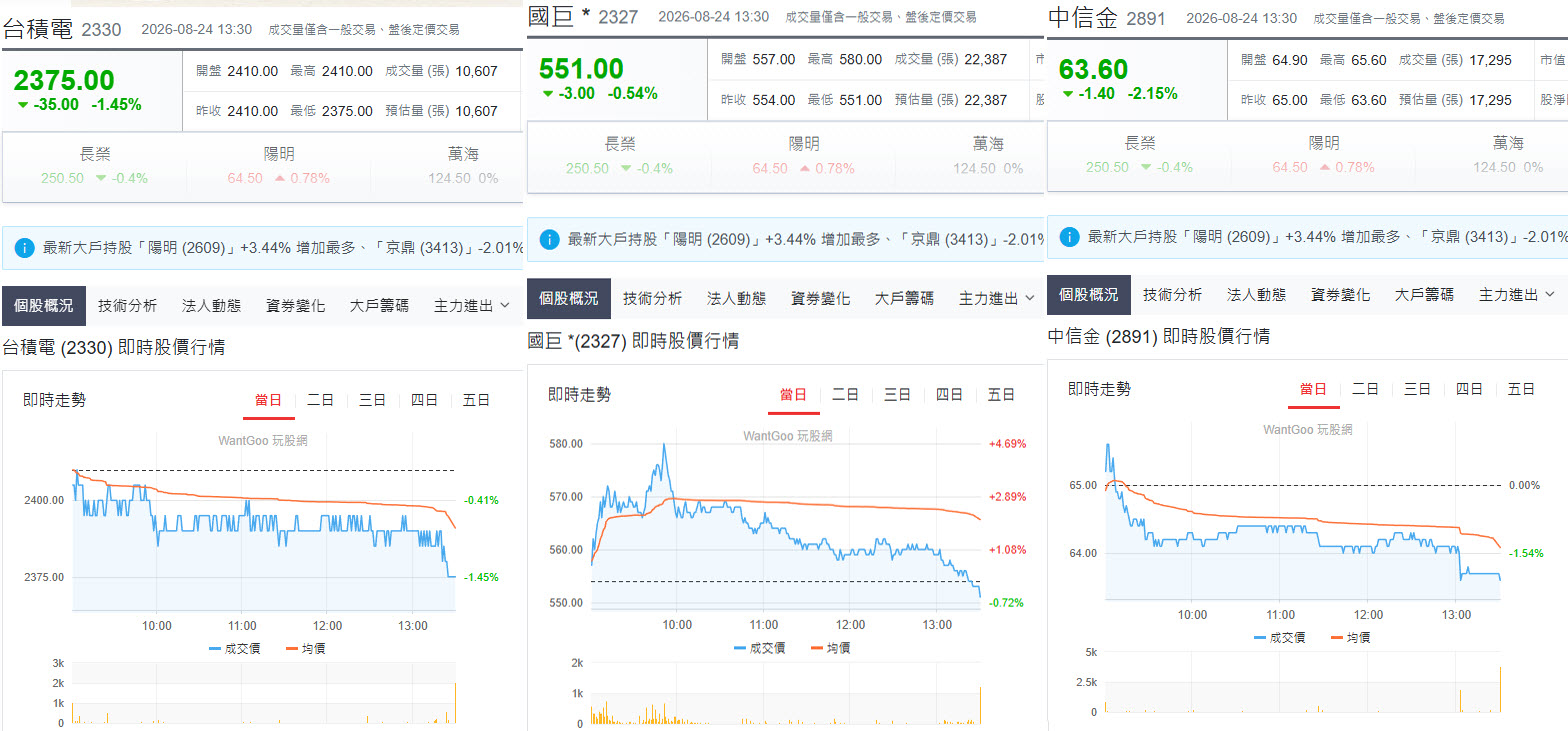Select the 個股概況 tab in the 台積電 panel
Viewport: 1568px width, 731px height.
click(44, 306)
